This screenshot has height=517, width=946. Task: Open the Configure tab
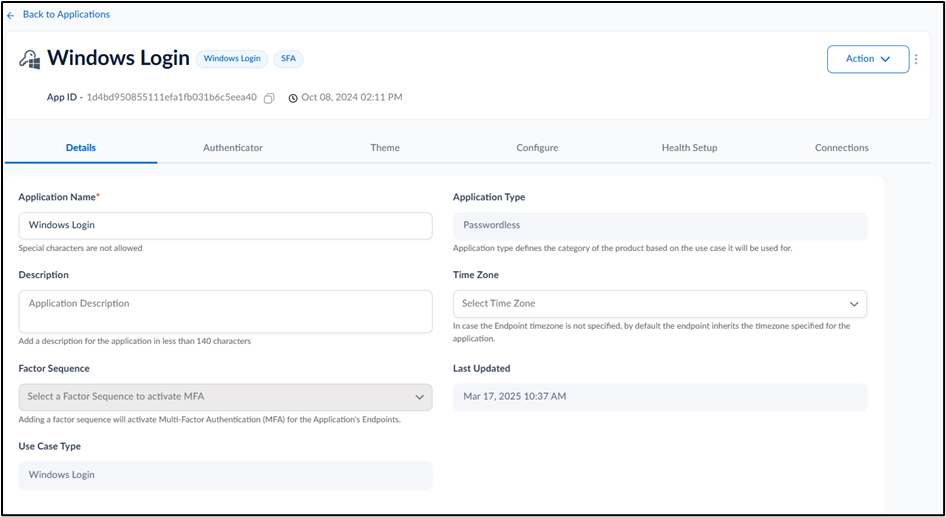(x=537, y=147)
